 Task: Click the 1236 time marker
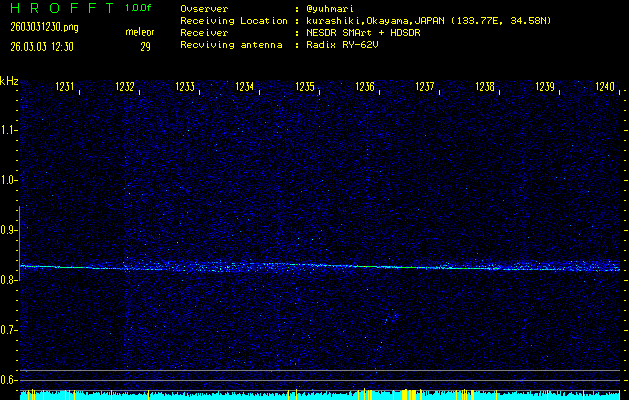coord(365,86)
